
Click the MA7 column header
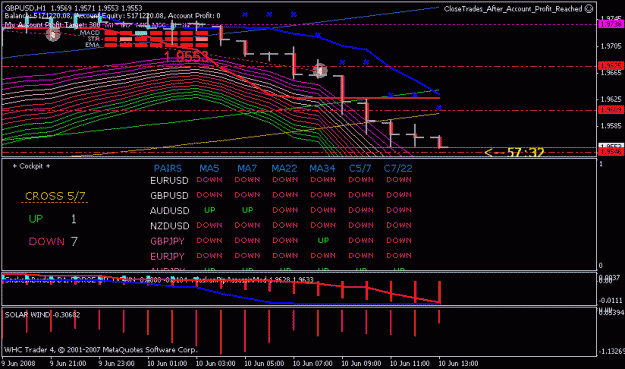tap(247, 169)
